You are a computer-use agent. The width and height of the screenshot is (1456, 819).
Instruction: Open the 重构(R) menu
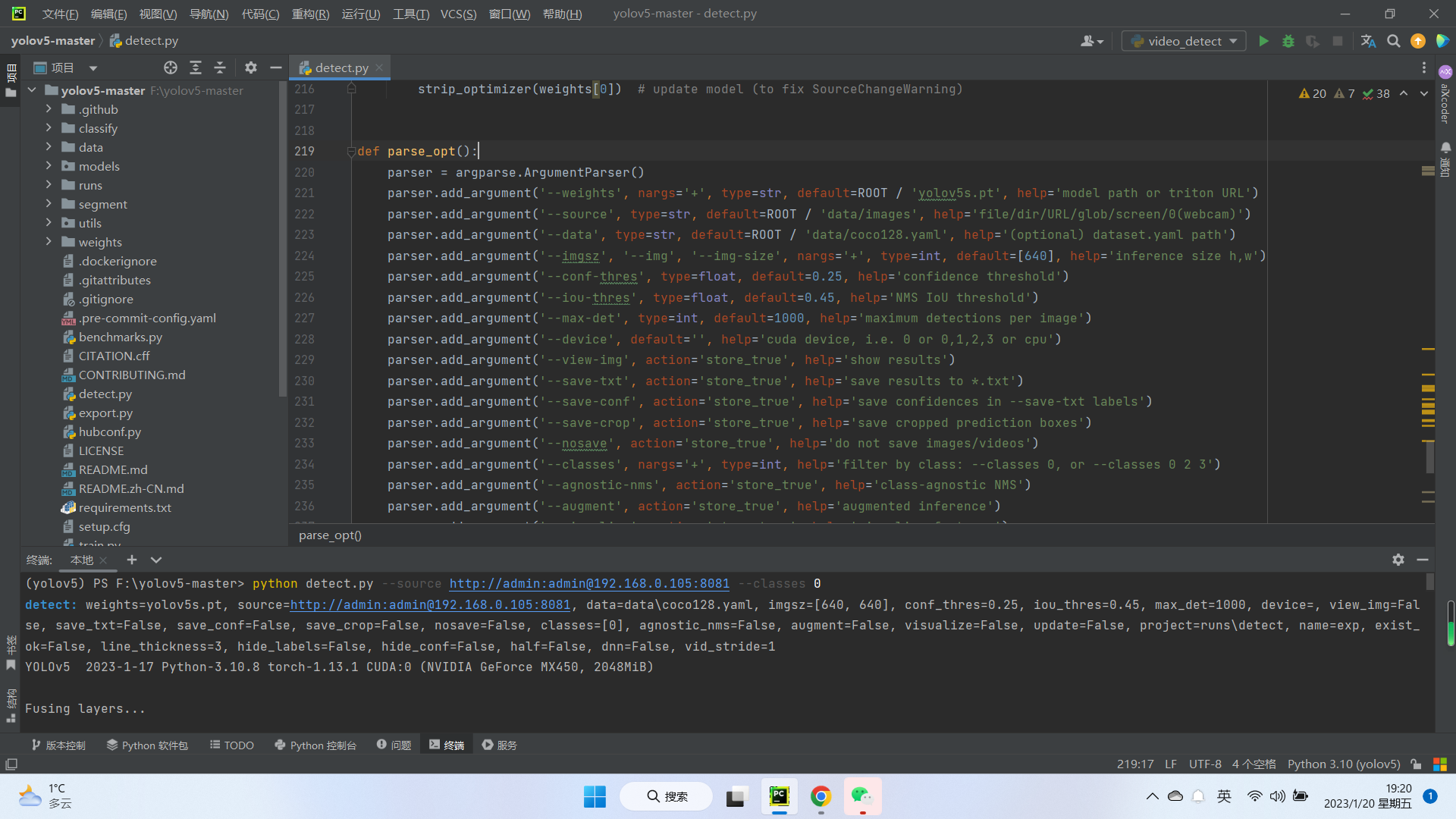click(x=310, y=14)
